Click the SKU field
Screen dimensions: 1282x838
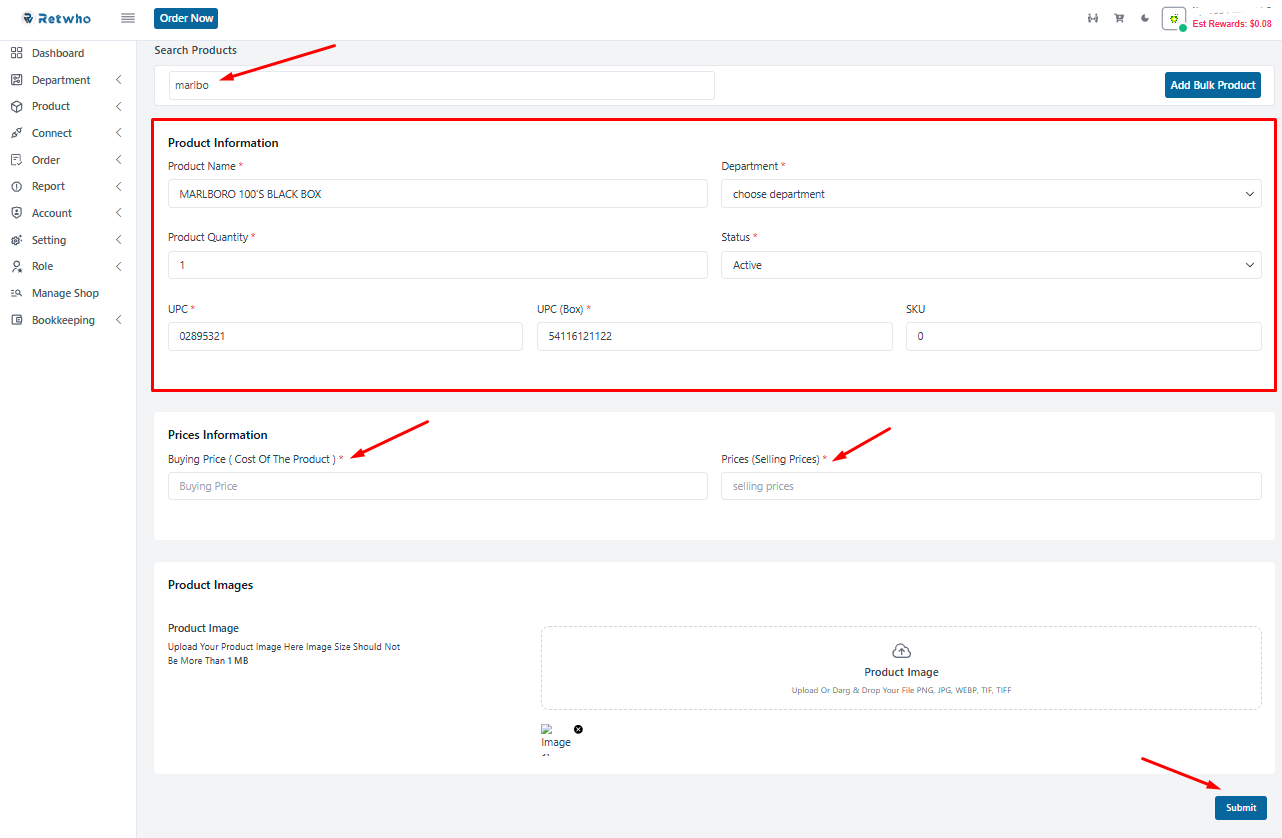tap(1084, 336)
